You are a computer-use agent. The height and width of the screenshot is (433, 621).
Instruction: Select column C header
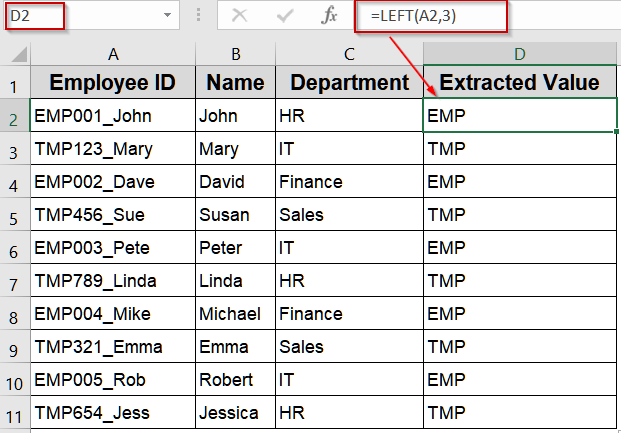349,53
